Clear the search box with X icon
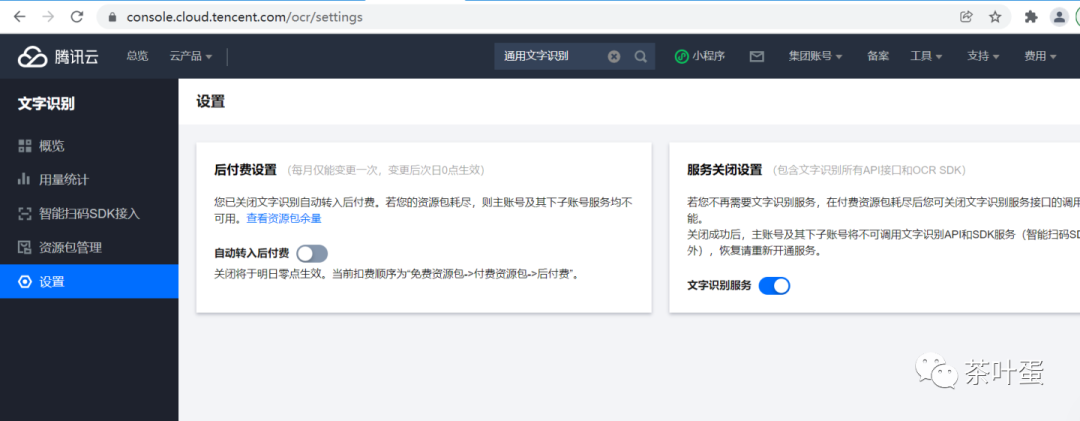Viewport: 1080px width, 421px height. click(x=614, y=57)
